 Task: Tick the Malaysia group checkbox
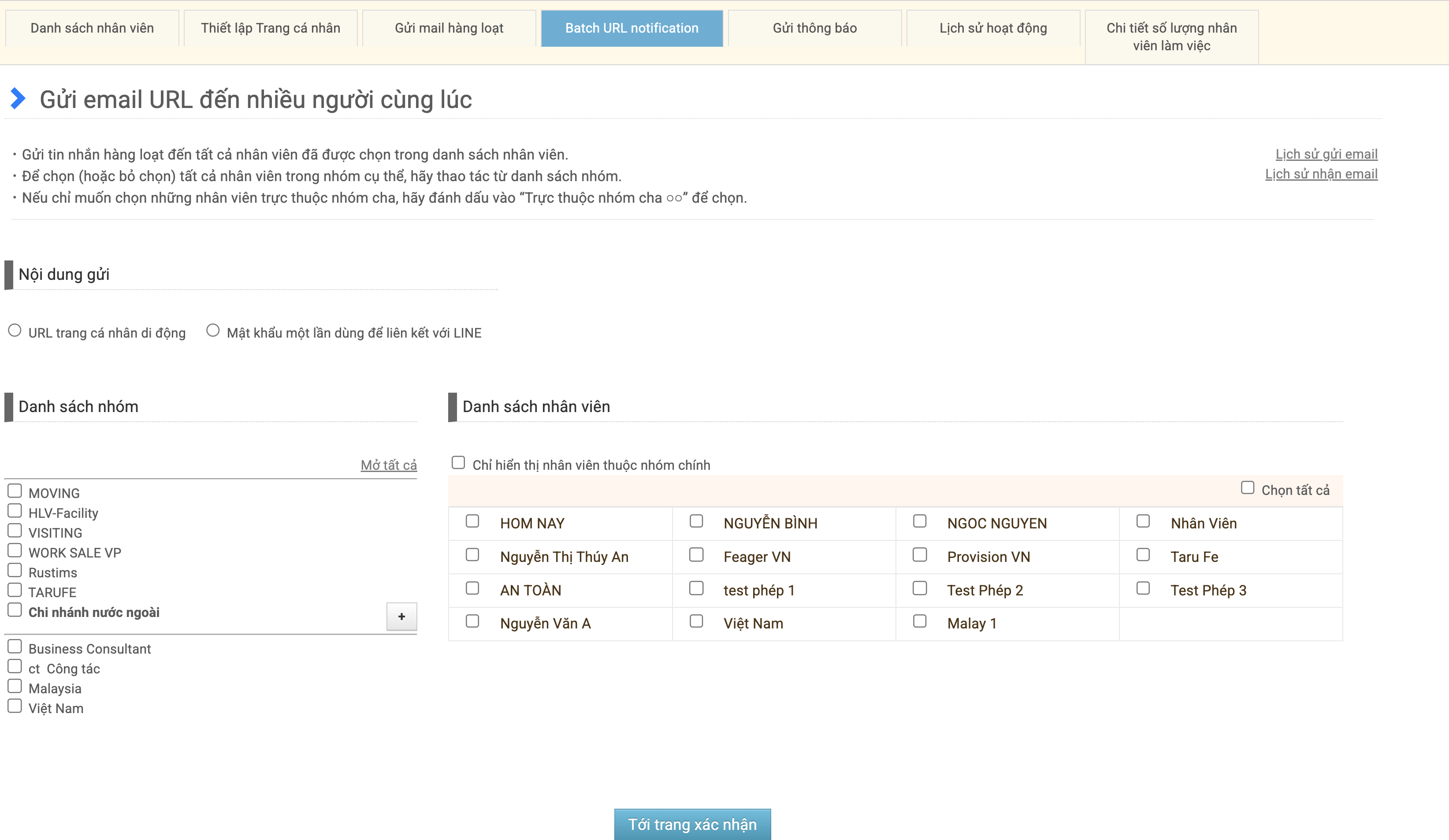(x=15, y=687)
